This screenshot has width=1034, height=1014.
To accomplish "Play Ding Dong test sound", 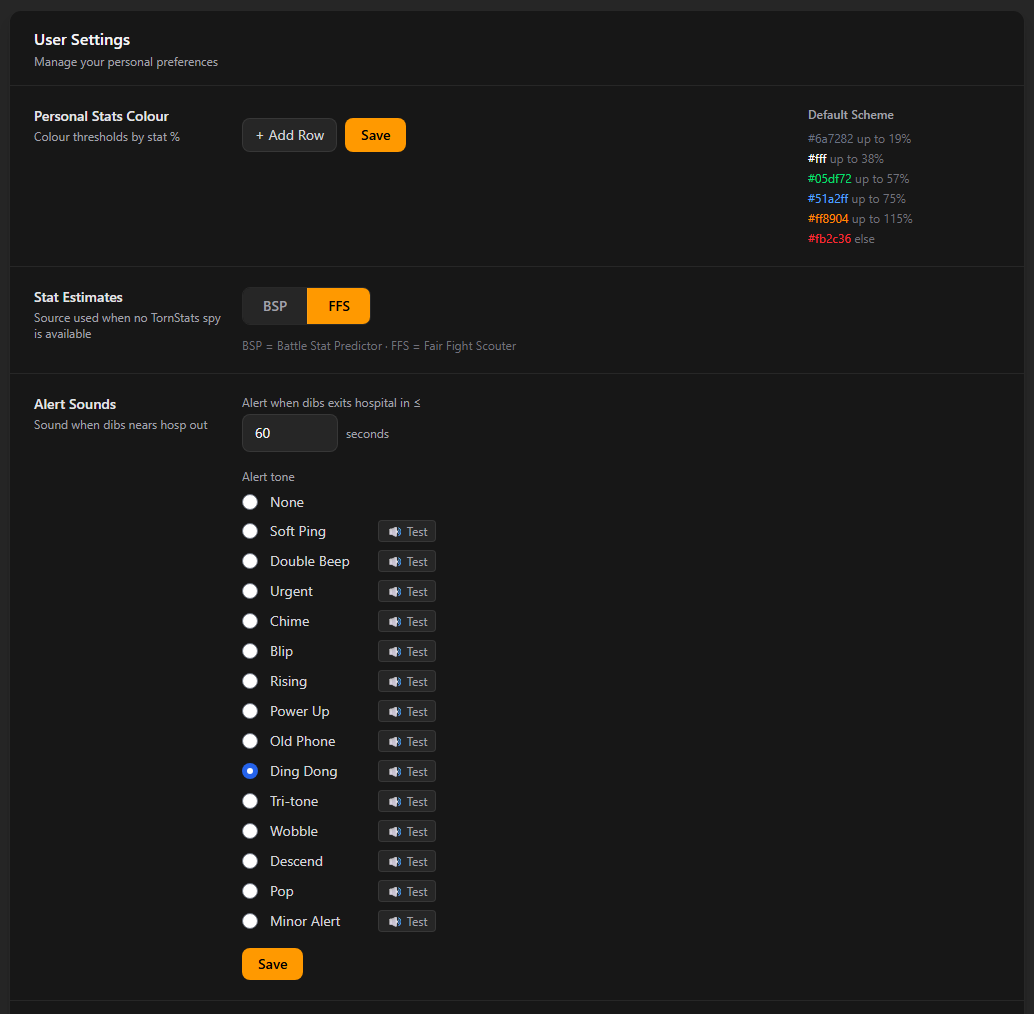I will [407, 771].
